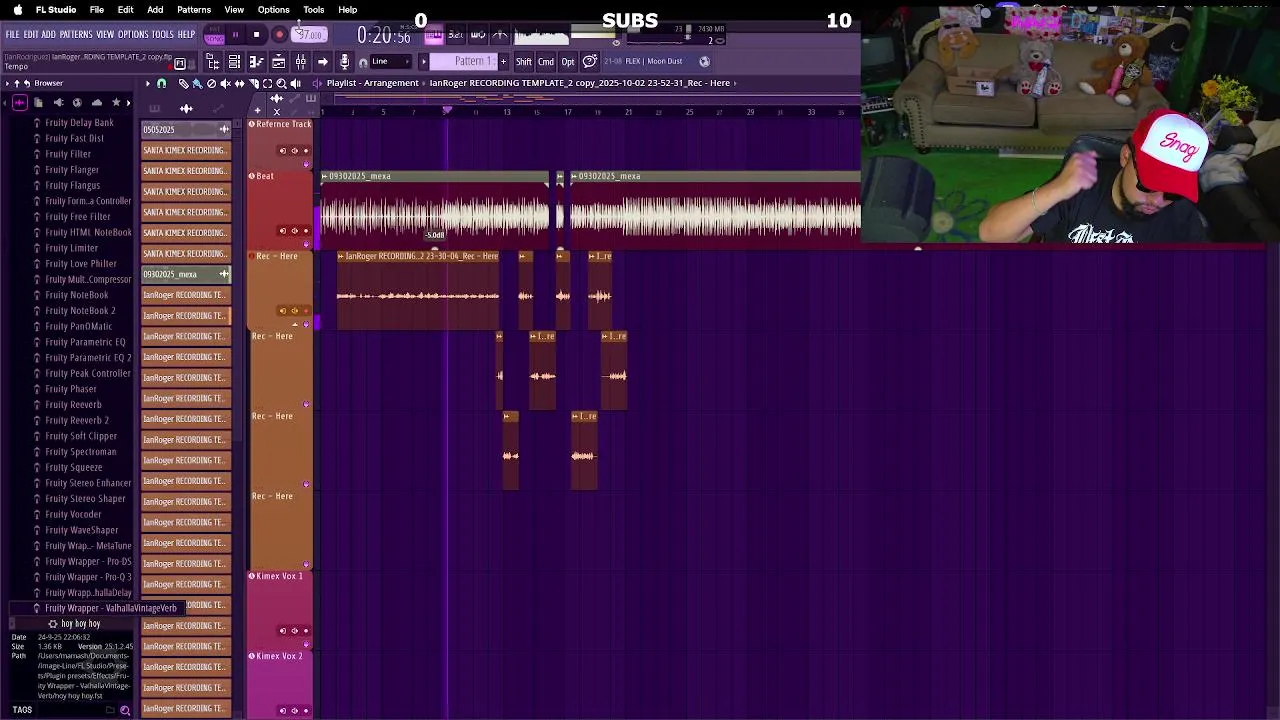Viewport: 1280px width, 720px height.
Task: Select the Zoom magnifier tool
Action: 281,84
